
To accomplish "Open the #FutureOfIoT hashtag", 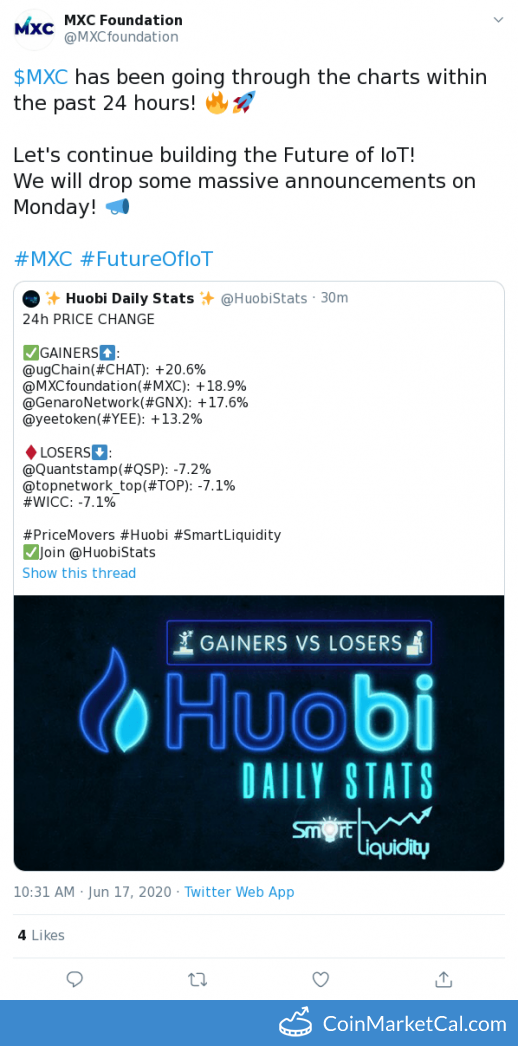I will coord(147,259).
